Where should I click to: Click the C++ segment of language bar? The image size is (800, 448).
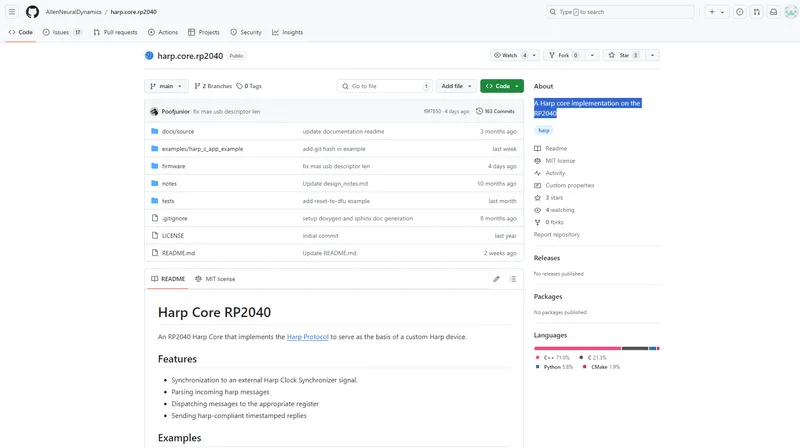tap(578, 349)
